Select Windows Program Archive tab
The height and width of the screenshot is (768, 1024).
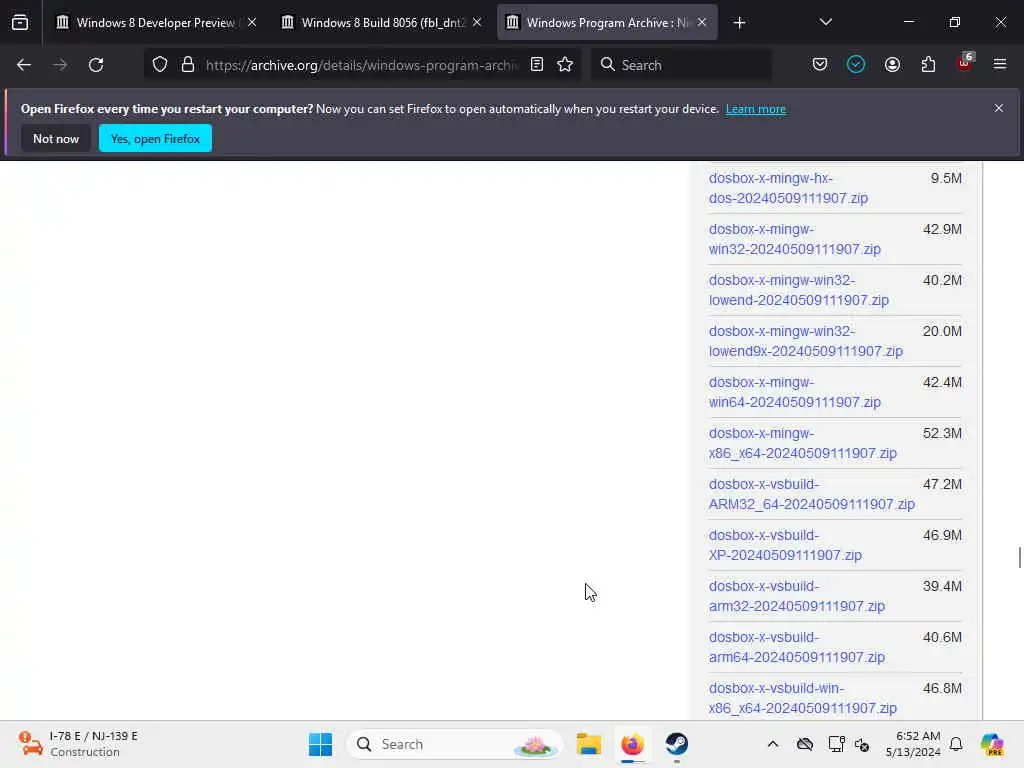(x=607, y=23)
